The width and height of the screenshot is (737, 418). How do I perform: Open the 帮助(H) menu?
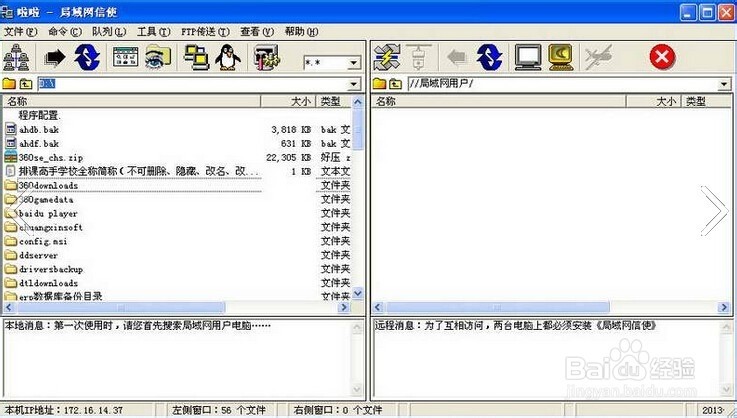tap(301, 32)
